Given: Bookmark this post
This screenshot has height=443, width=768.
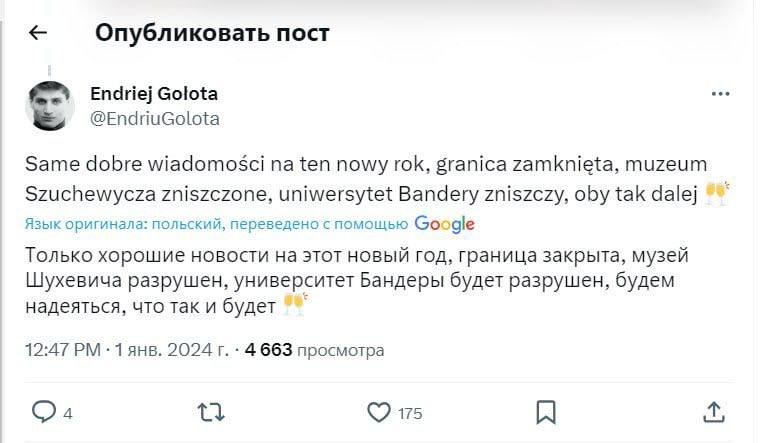Looking at the screenshot, I should click(545, 412).
